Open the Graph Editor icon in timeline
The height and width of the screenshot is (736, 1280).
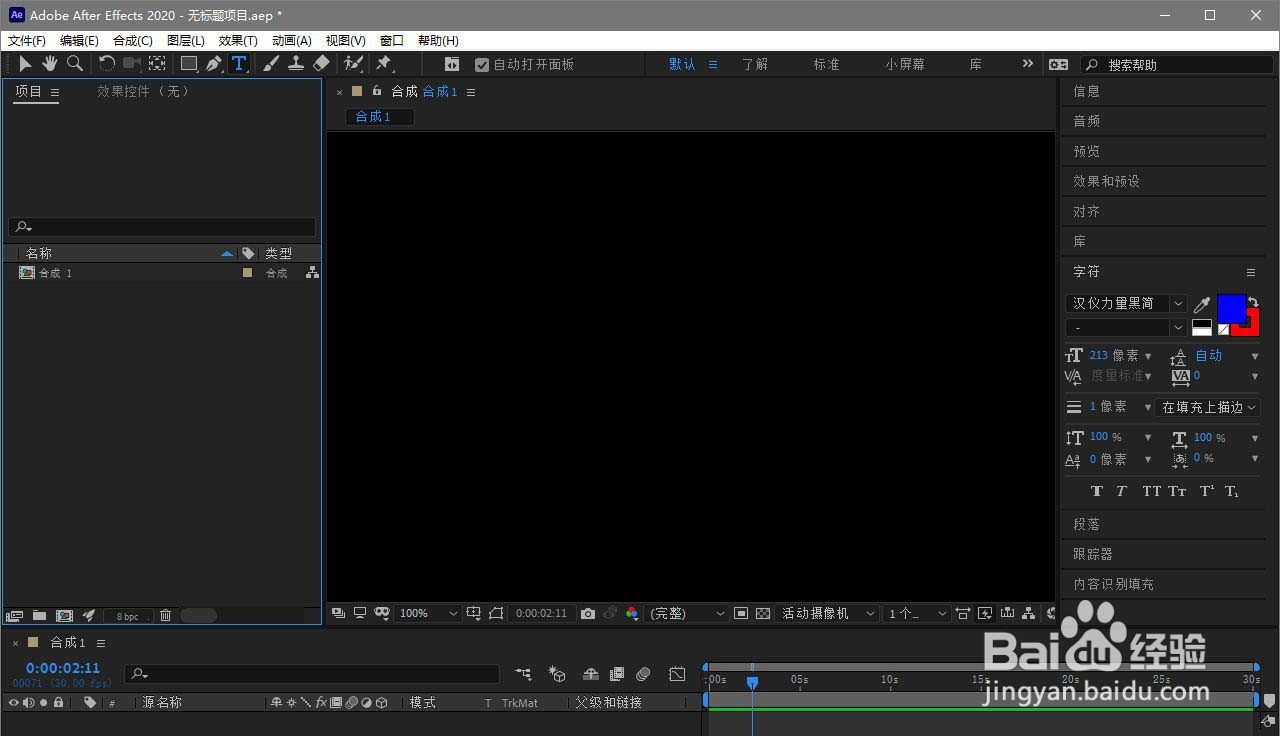point(677,674)
